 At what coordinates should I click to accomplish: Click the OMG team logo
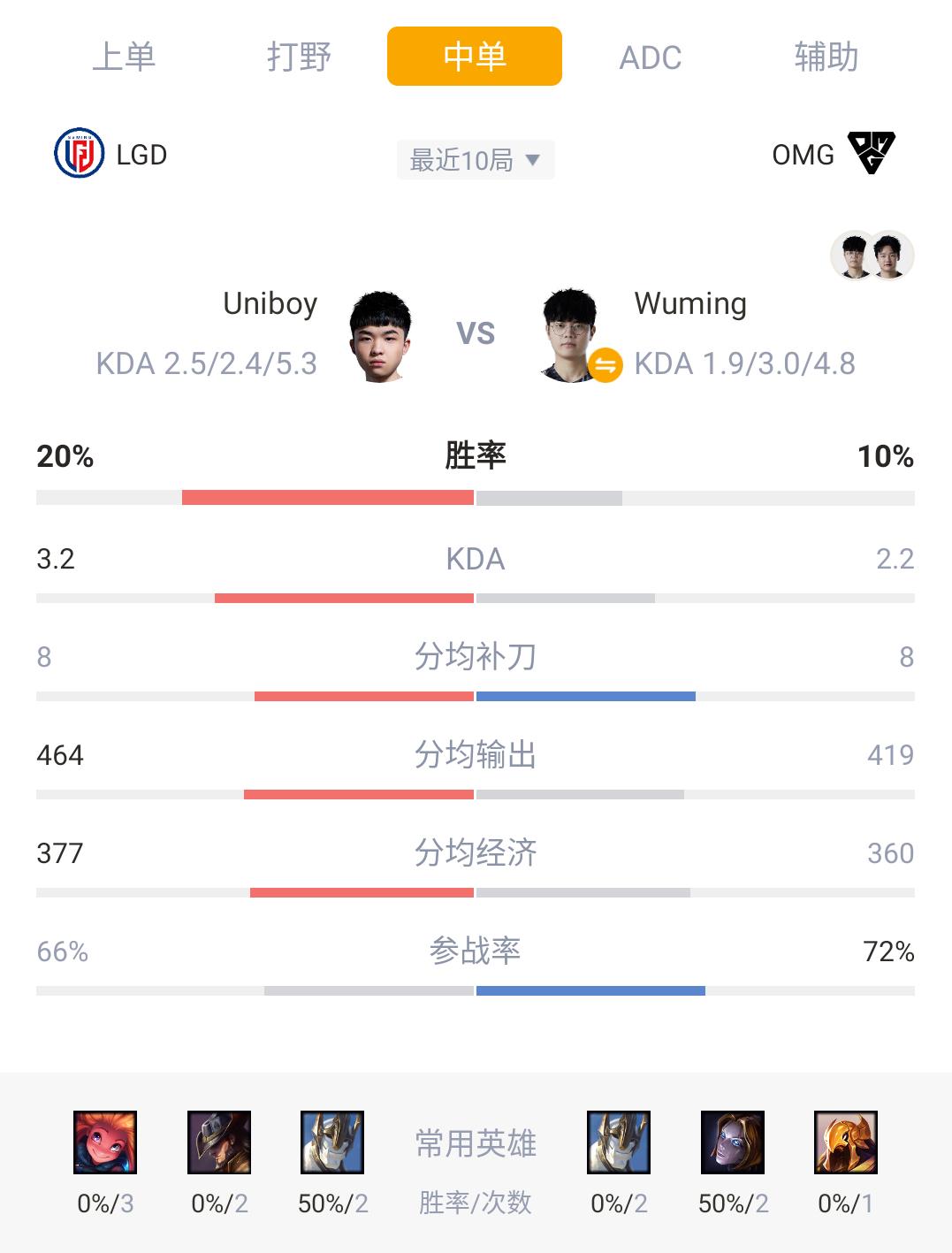click(871, 153)
